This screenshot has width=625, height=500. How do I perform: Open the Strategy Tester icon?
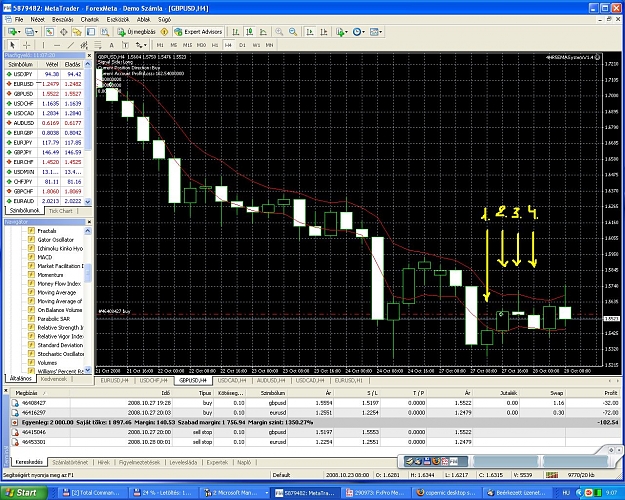tap(104, 32)
